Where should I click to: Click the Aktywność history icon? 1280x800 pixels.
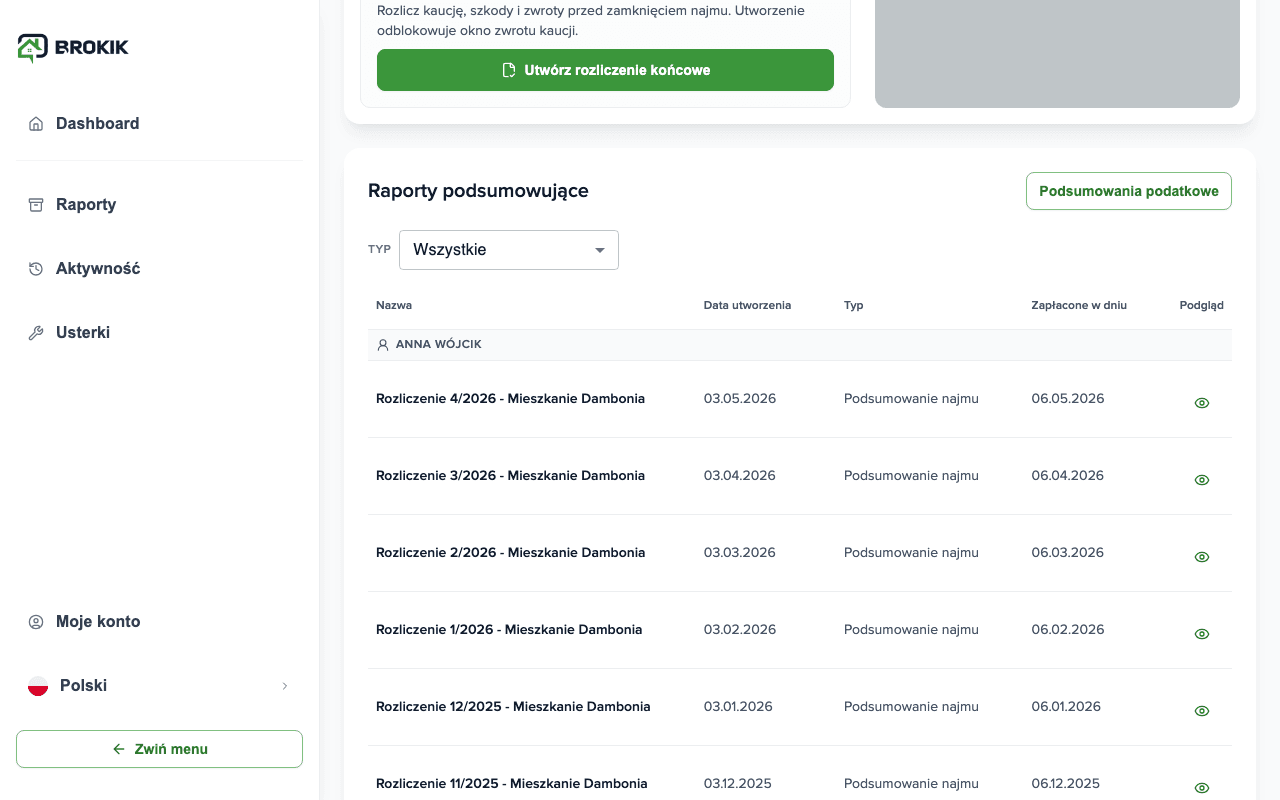[36, 269]
